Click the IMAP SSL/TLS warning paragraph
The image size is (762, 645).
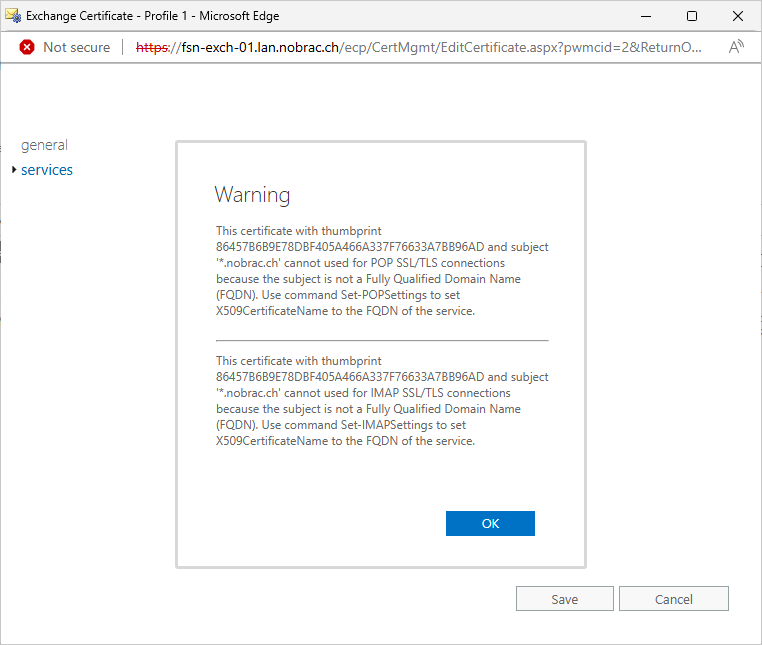click(382, 401)
